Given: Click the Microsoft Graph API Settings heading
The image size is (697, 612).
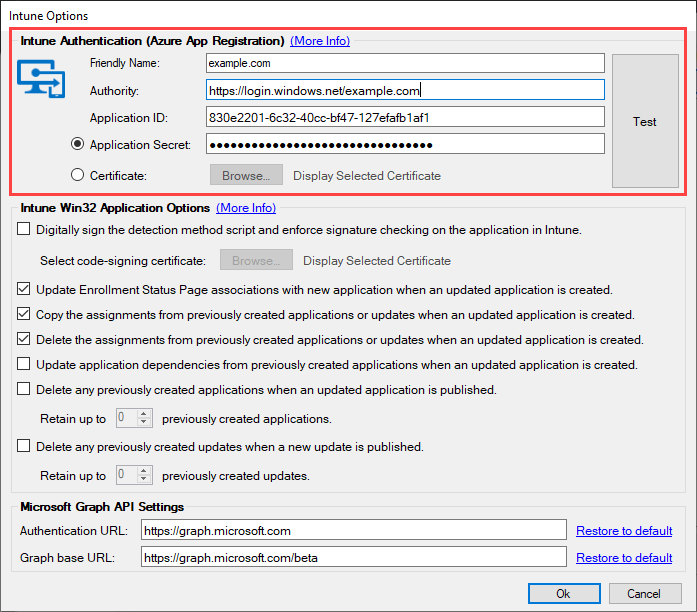Looking at the screenshot, I should click(x=102, y=507).
